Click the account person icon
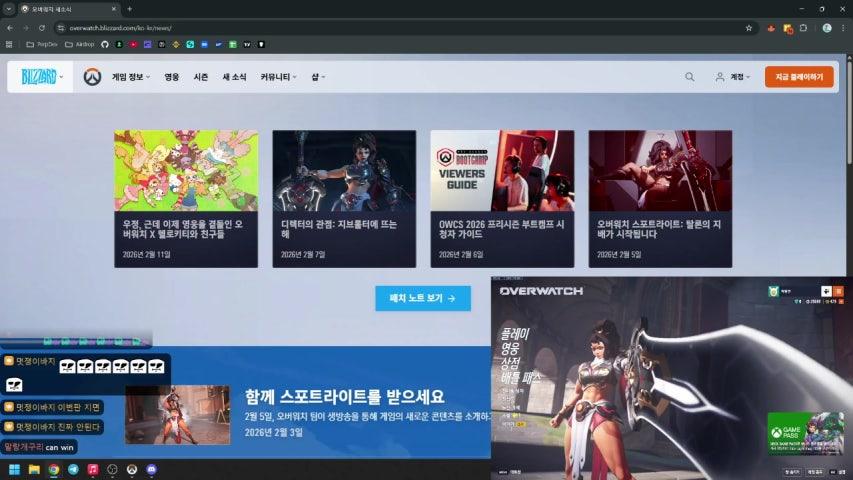This screenshot has width=853, height=480. [x=720, y=77]
